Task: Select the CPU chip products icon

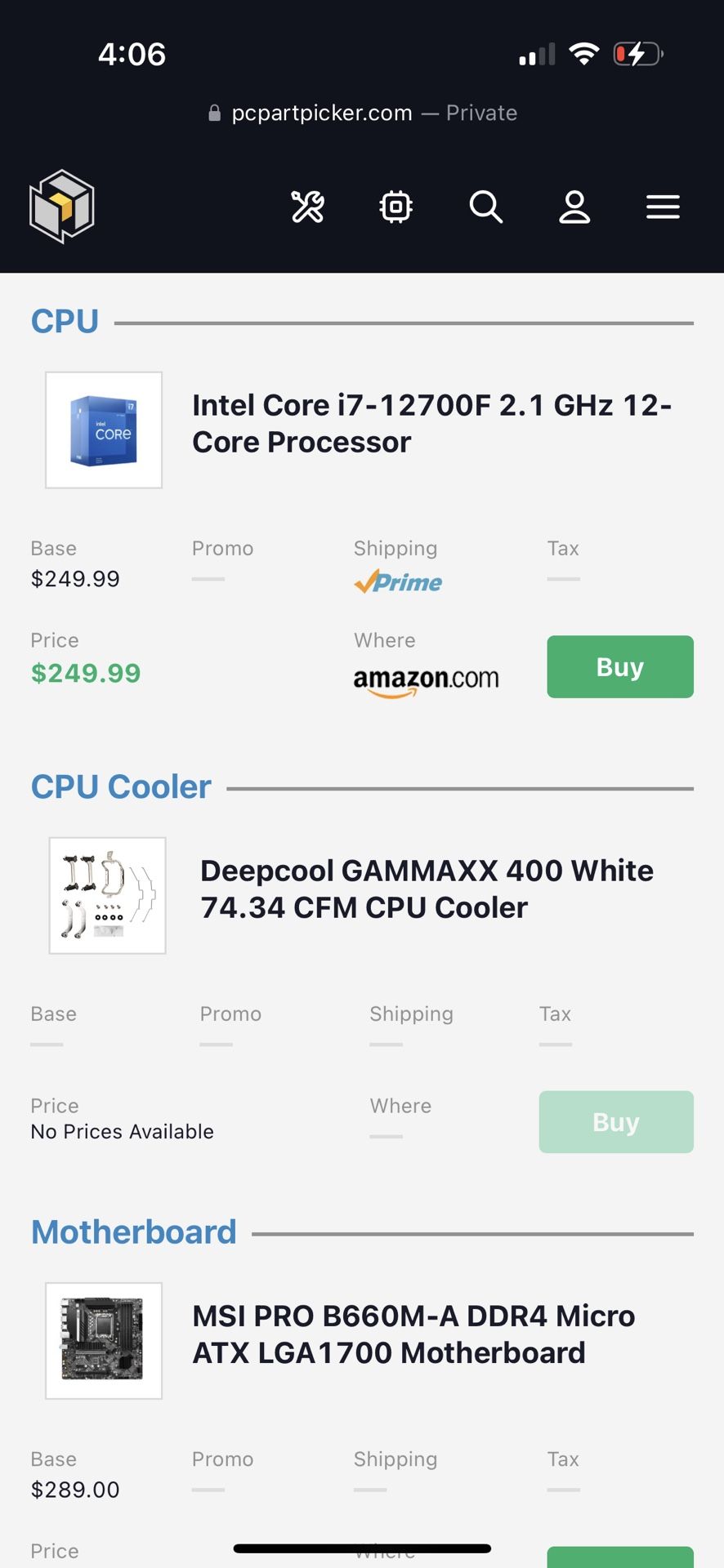Action: point(396,207)
